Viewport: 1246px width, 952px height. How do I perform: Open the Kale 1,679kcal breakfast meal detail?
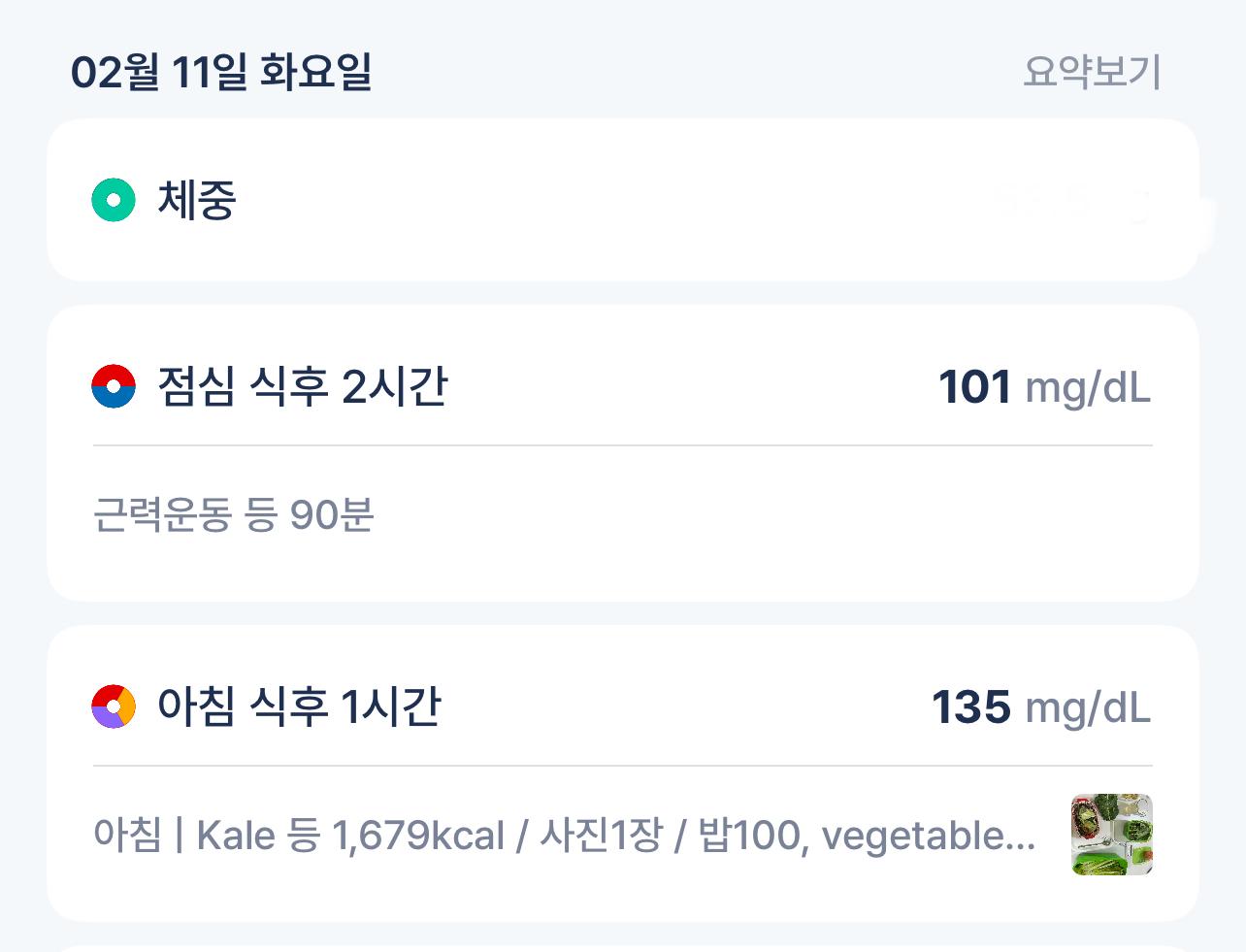pos(565,835)
